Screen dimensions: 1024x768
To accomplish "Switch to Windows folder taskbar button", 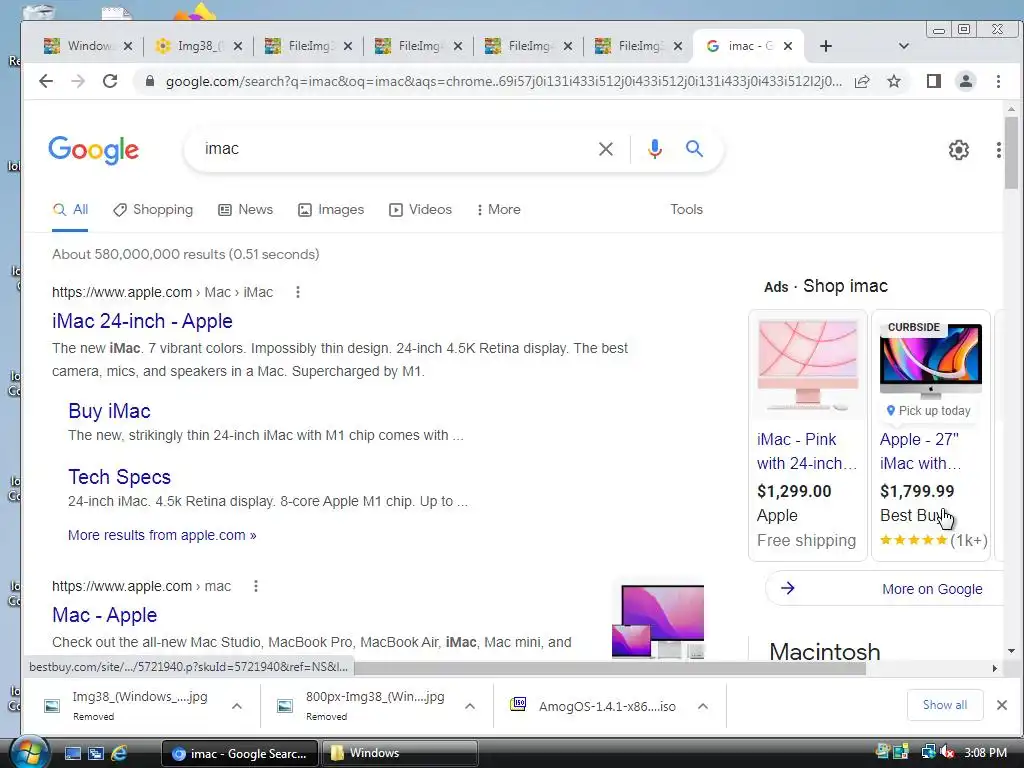I will tap(398, 753).
